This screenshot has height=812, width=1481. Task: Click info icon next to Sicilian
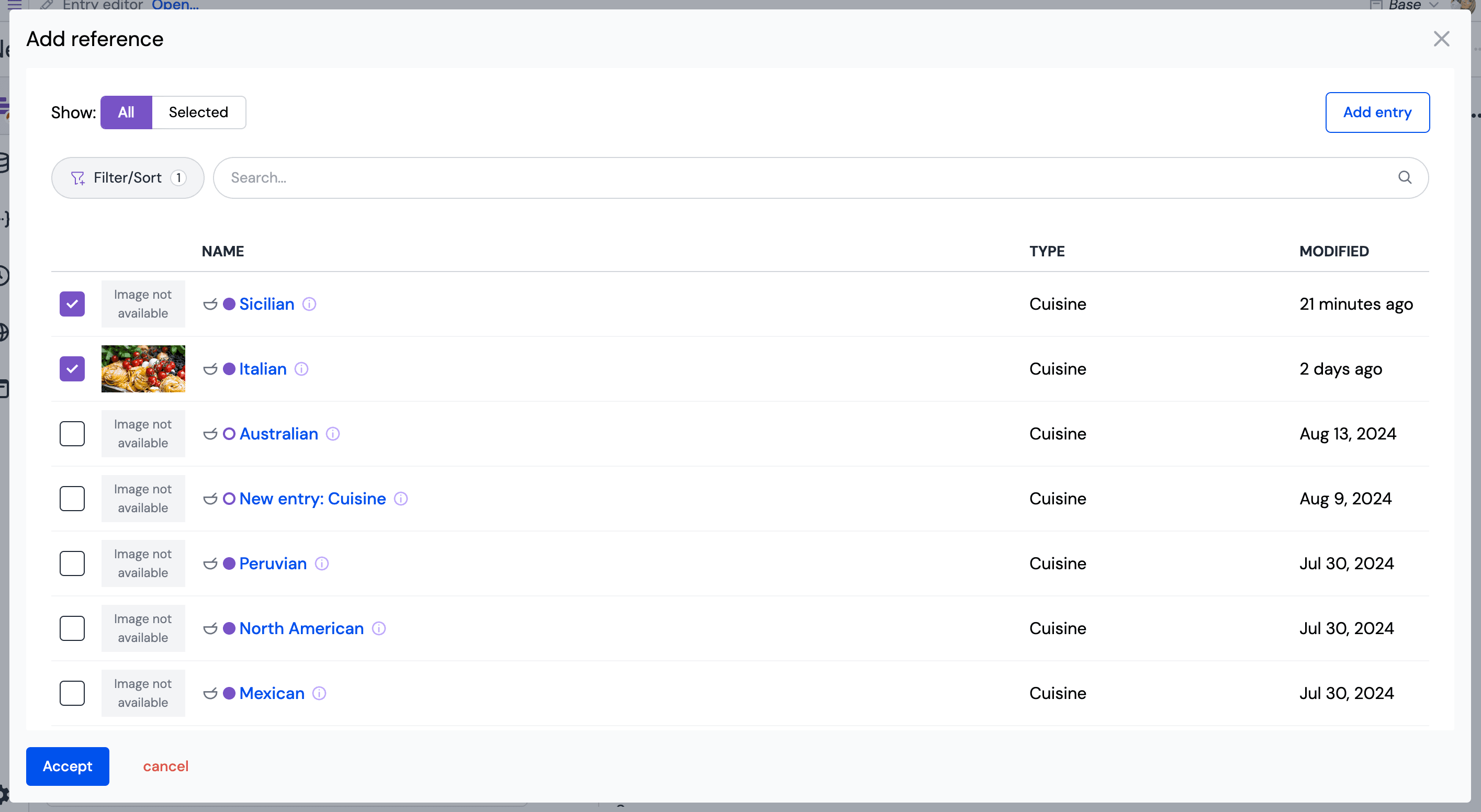309,304
